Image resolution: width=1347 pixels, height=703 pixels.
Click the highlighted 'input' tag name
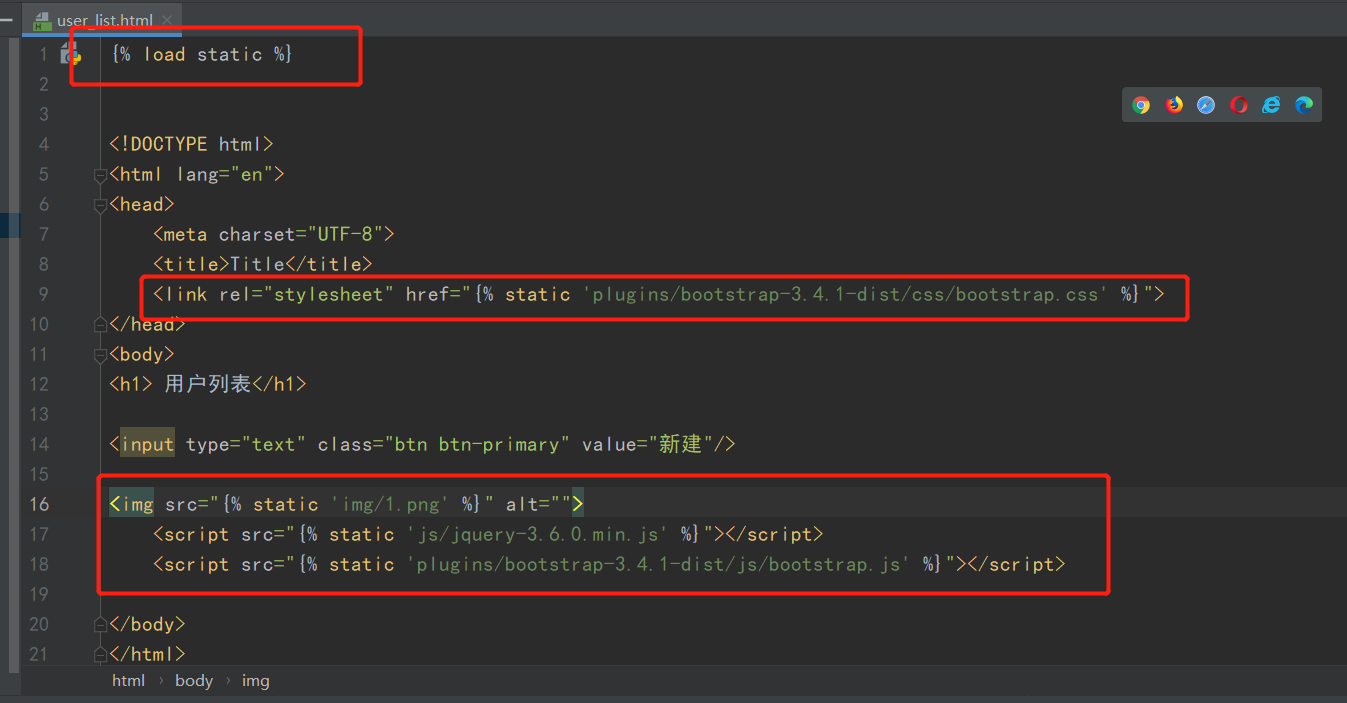(x=147, y=444)
